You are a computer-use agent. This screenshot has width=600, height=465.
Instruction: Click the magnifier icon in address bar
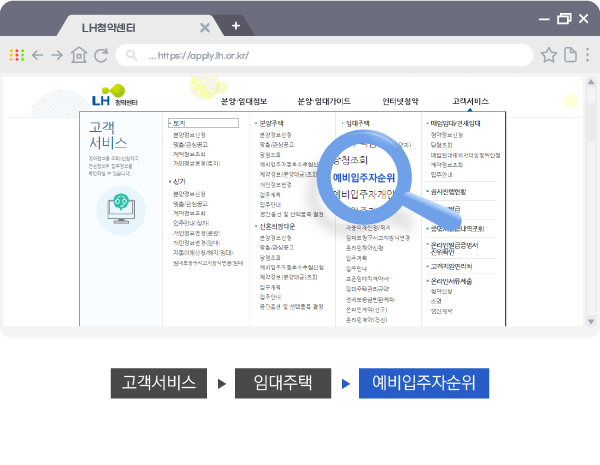(131, 55)
